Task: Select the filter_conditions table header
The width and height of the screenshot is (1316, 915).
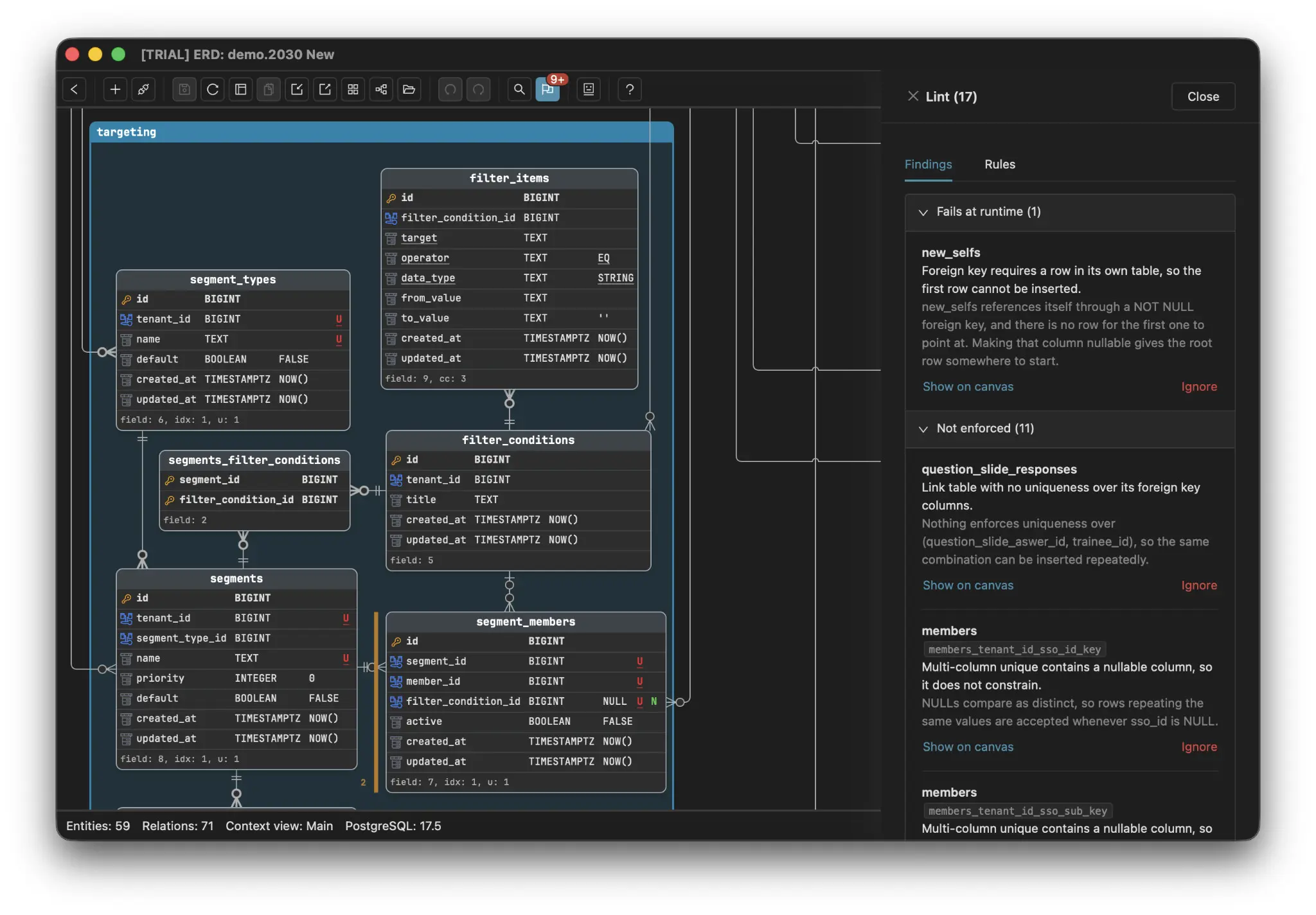Action: (518, 440)
